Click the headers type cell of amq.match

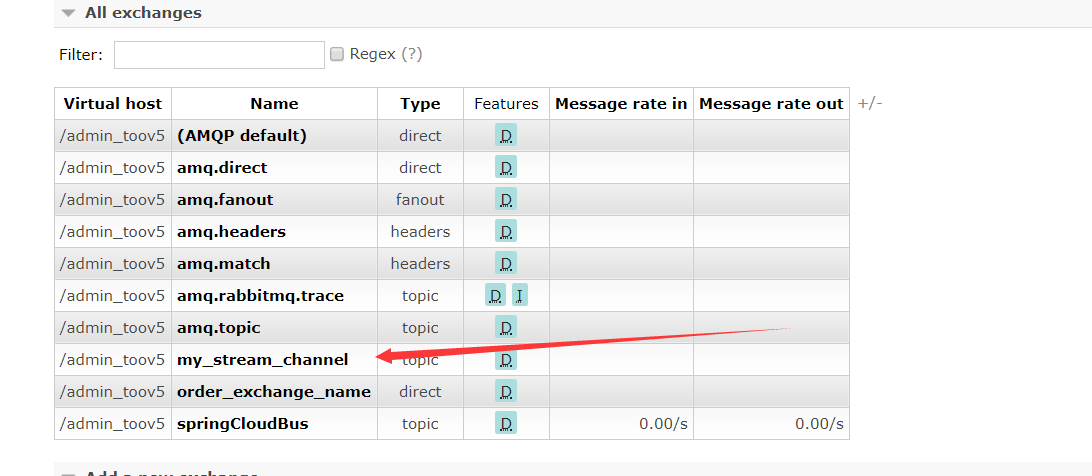pyautogui.click(x=420, y=264)
